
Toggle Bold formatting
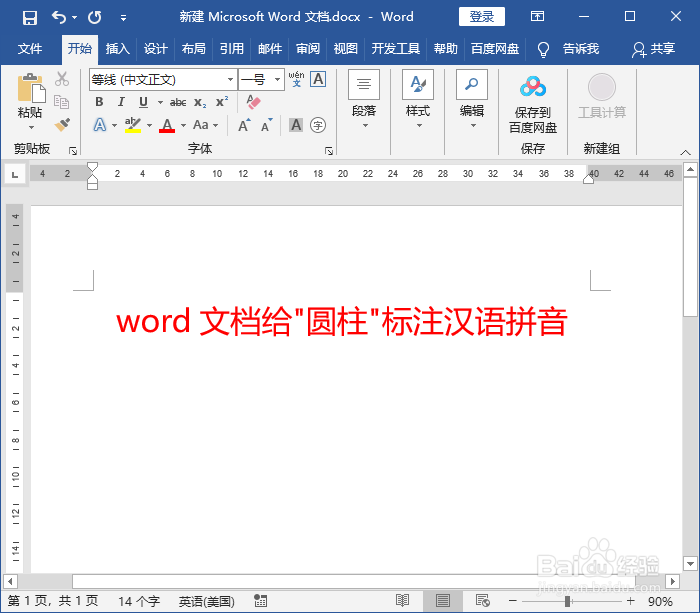[x=100, y=102]
